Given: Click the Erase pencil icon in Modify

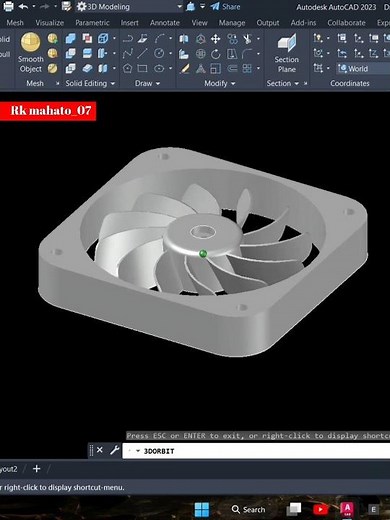Looking at the screenshot, I should tap(184, 68).
